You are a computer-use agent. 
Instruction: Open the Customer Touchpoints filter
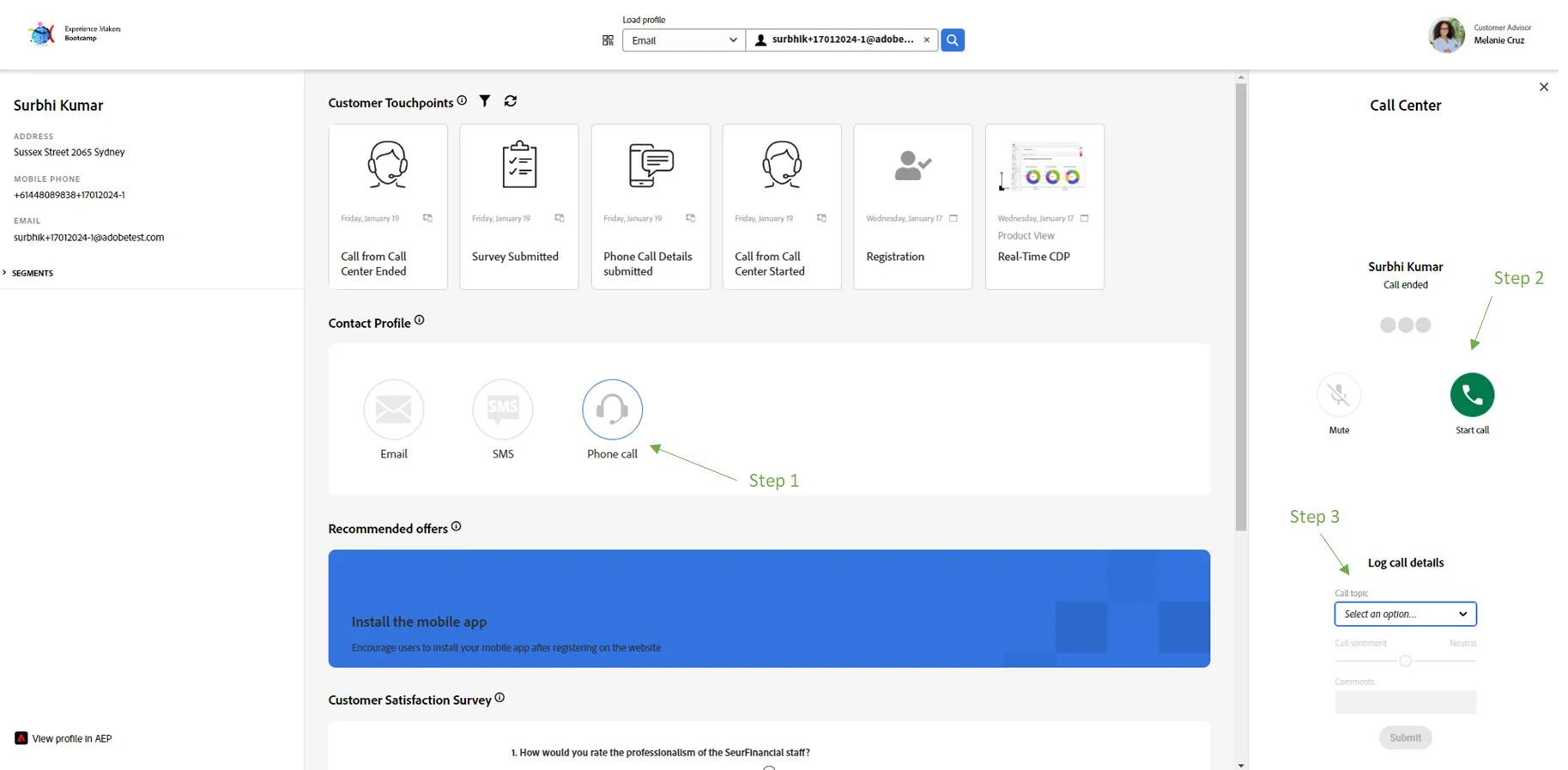click(485, 101)
